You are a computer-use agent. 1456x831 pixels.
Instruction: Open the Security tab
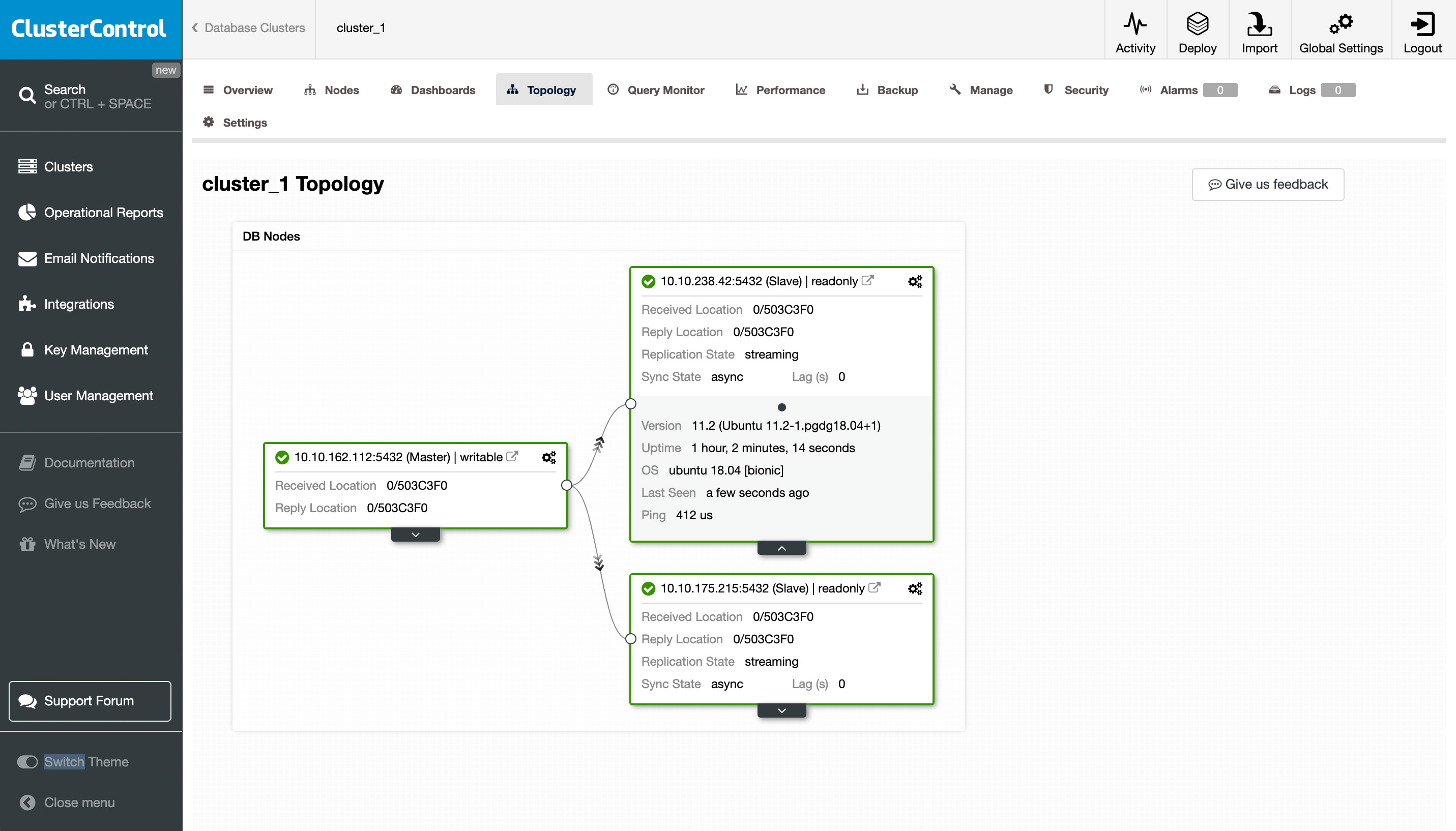(1076, 90)
